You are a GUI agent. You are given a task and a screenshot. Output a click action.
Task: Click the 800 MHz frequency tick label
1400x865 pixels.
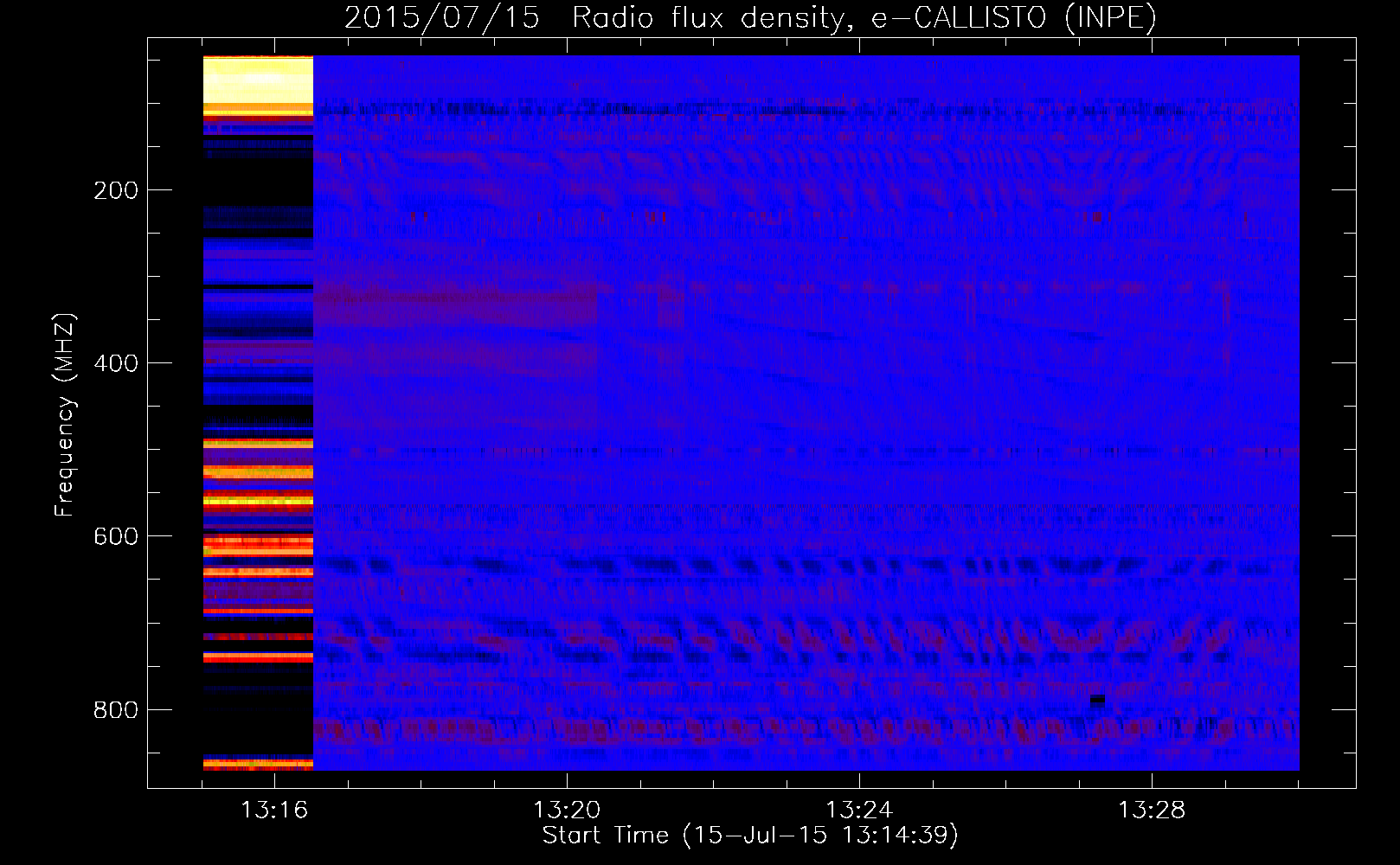click(116, 710)
